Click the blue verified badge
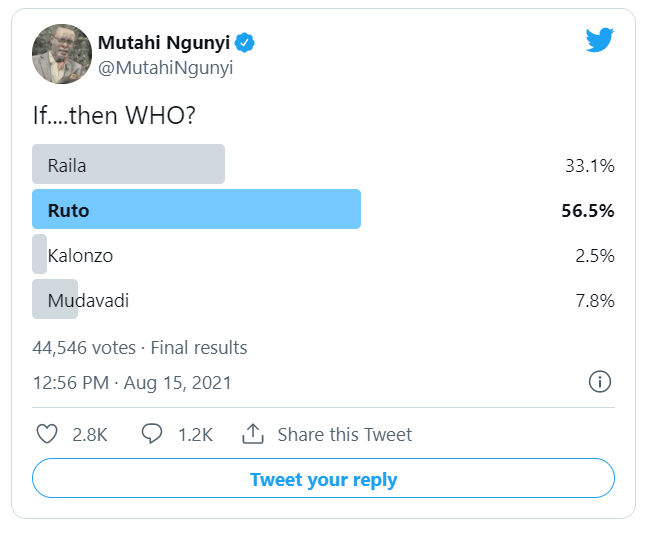 [245, 43]
